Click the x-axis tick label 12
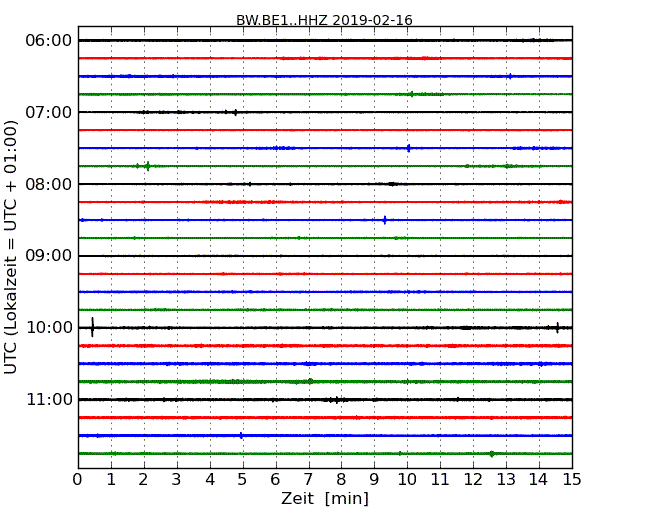650x520 pixels. pyautogui.click(x=473, y=479)
